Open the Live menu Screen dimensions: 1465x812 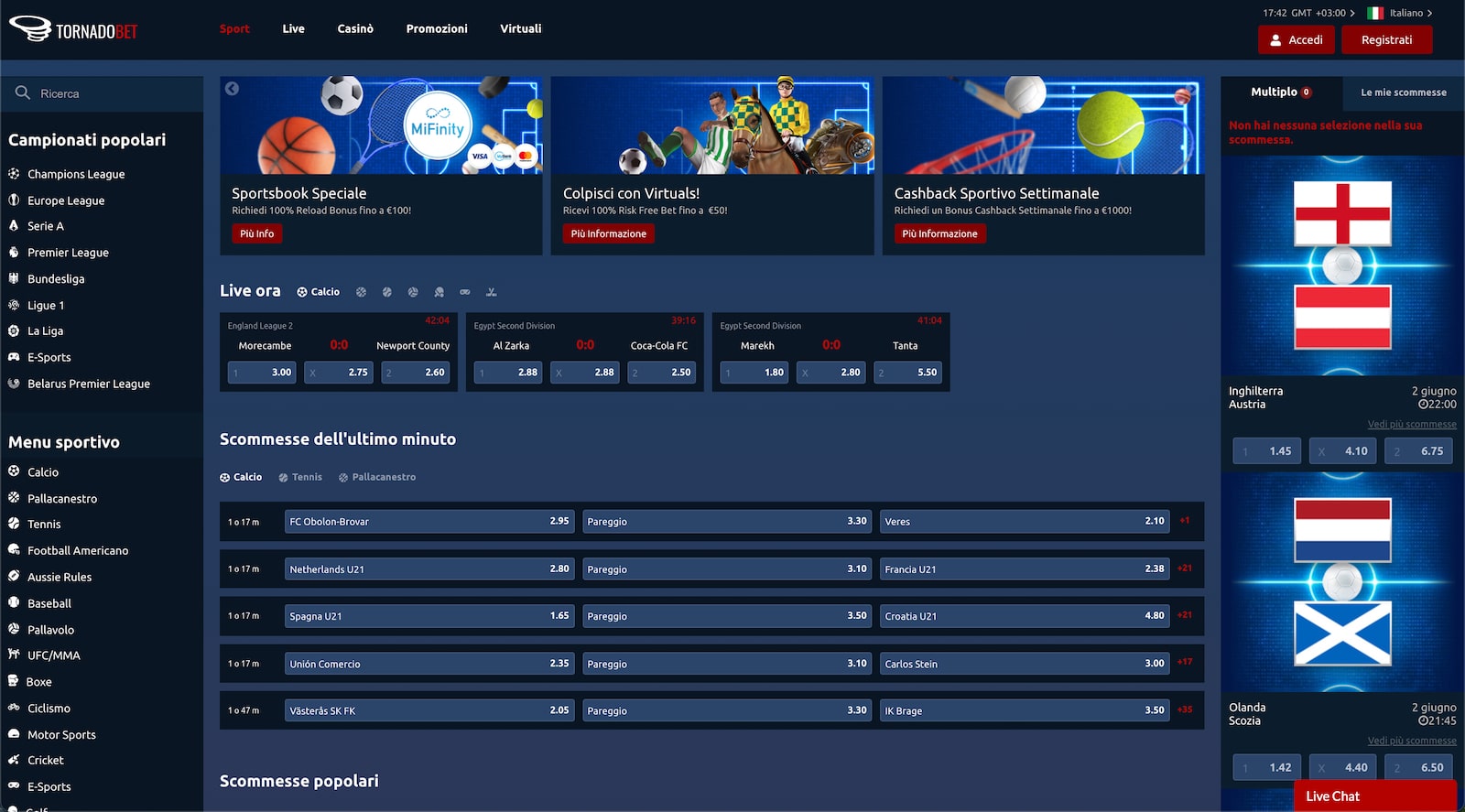[x=293, y=28]
